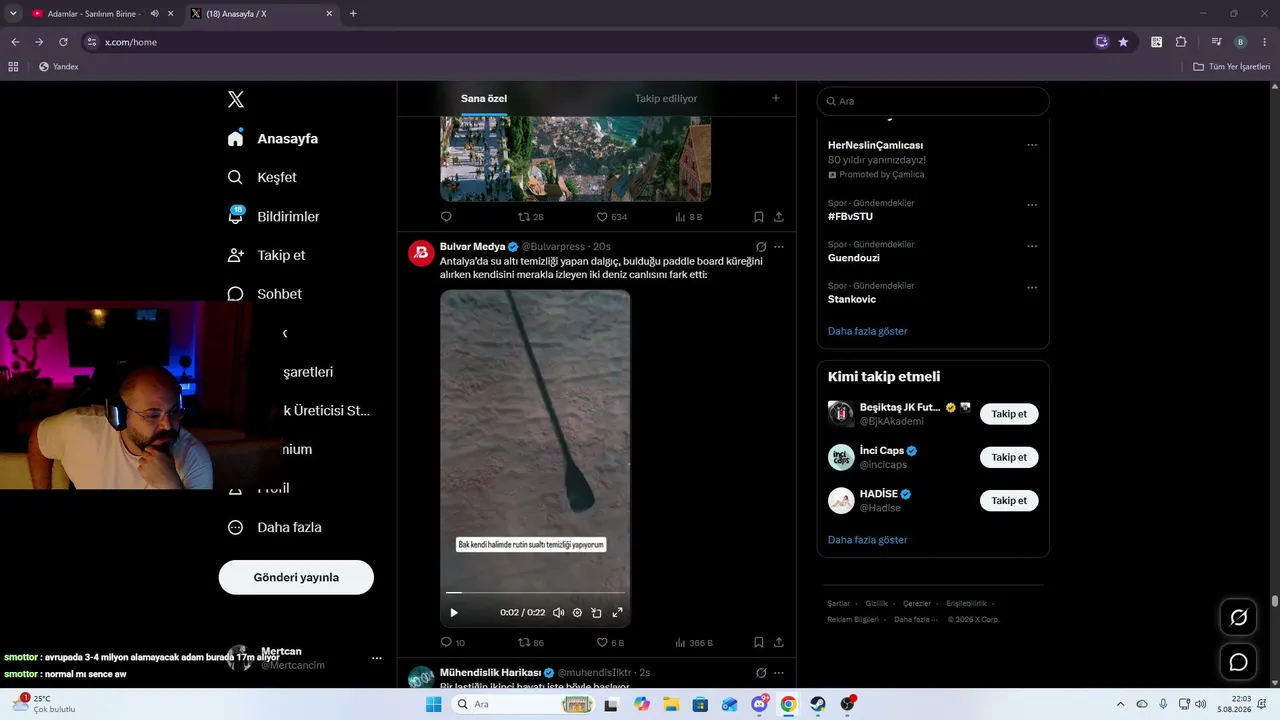This screenshot has width=1280, height=720.
Task: Share the Bulvar Medya post
Action: pos(779,642)
